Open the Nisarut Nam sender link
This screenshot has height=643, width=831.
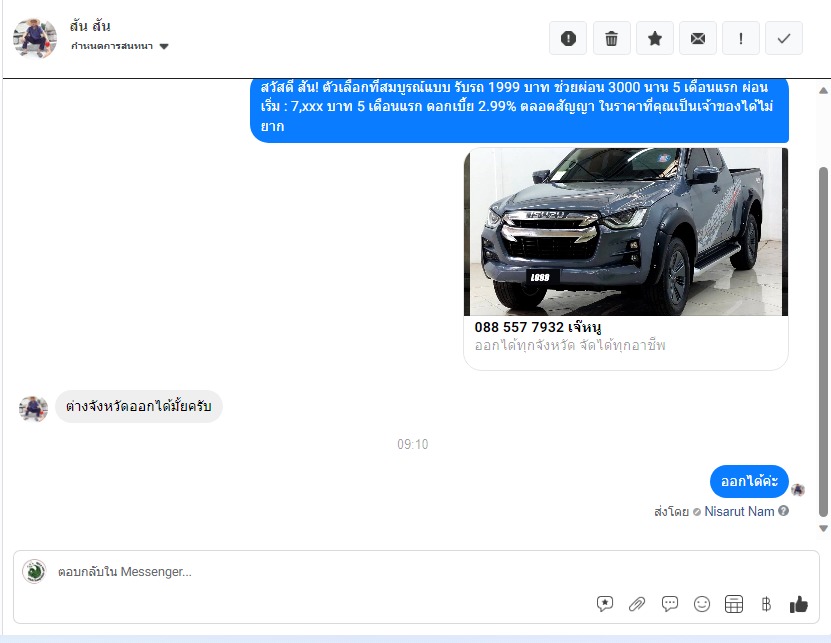point(739,511)
